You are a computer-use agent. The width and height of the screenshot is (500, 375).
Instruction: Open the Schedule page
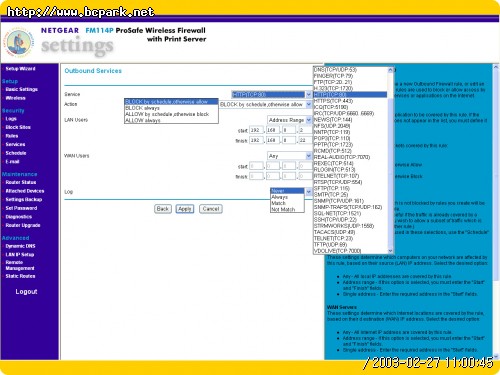click(16, 153)
